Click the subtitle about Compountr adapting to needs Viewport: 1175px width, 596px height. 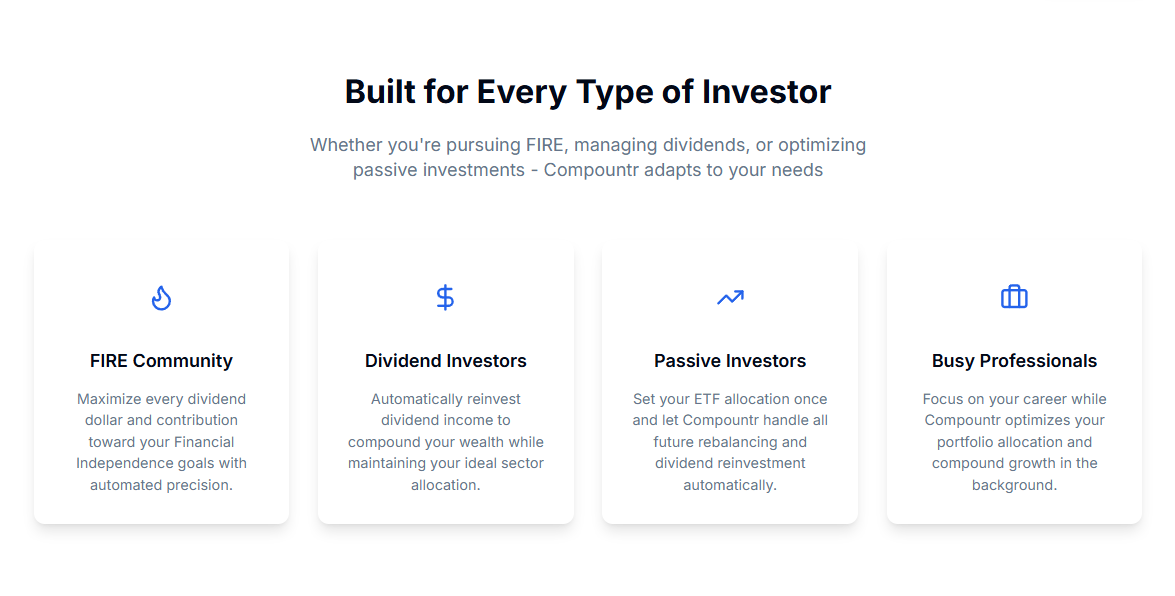pos(588,157)
